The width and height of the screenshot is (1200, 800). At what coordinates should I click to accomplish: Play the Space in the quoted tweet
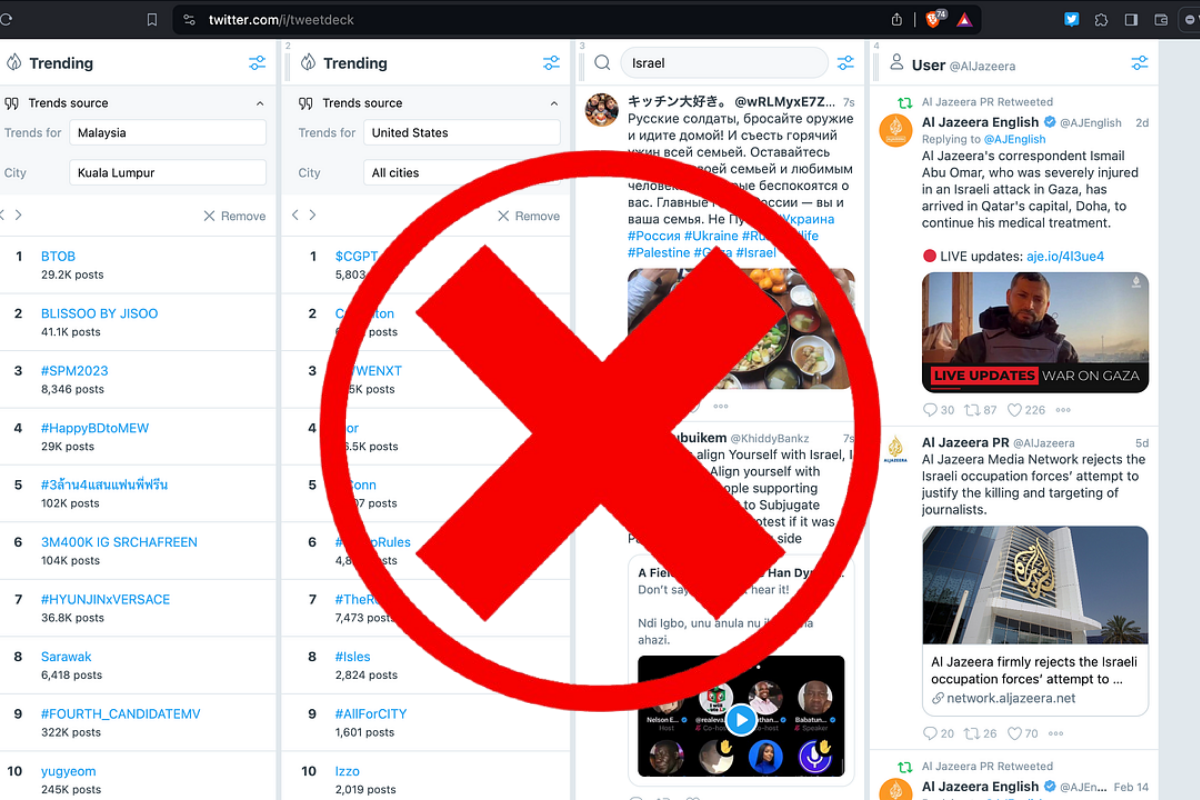pos(741,719)
